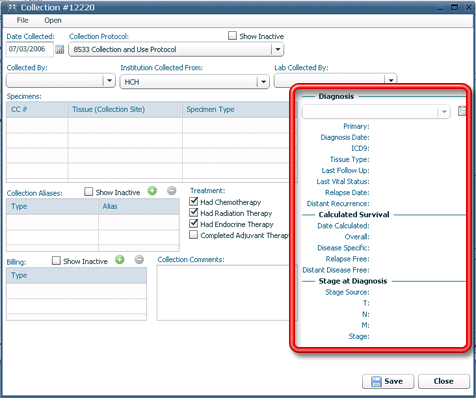Enable Show Inactive for Collection Protocol
This screenshot has width=476, height=398.
click(x=232, y=36)
